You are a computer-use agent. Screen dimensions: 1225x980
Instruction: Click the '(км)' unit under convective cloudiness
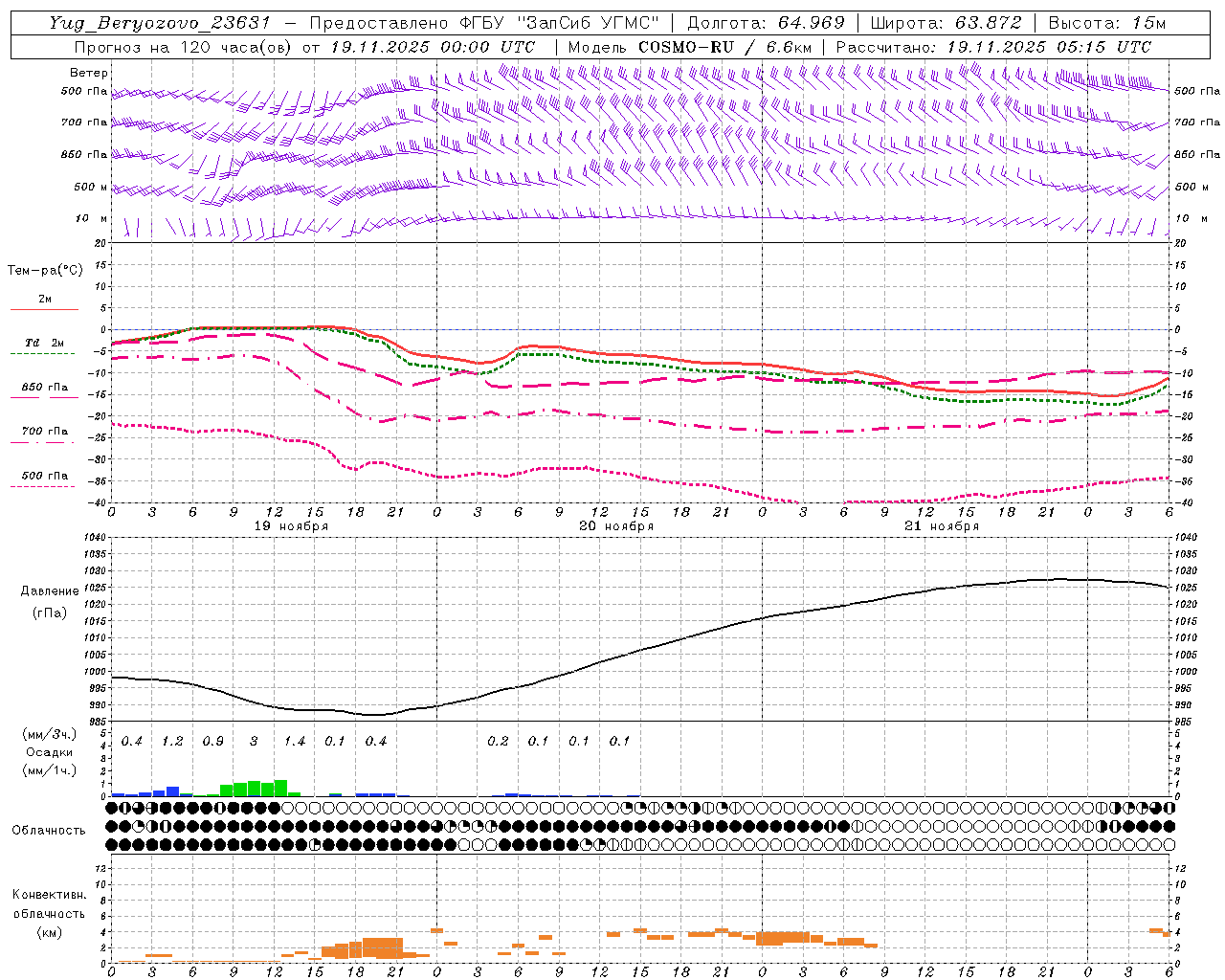[x=49, y=932]
